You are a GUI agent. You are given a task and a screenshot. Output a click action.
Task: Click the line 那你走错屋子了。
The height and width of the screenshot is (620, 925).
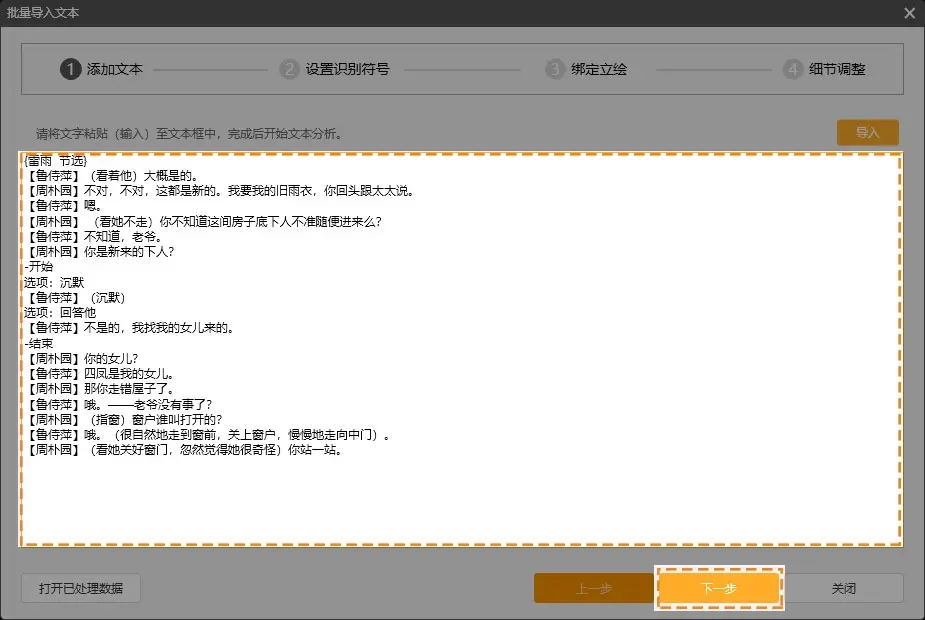pos(100,389)
